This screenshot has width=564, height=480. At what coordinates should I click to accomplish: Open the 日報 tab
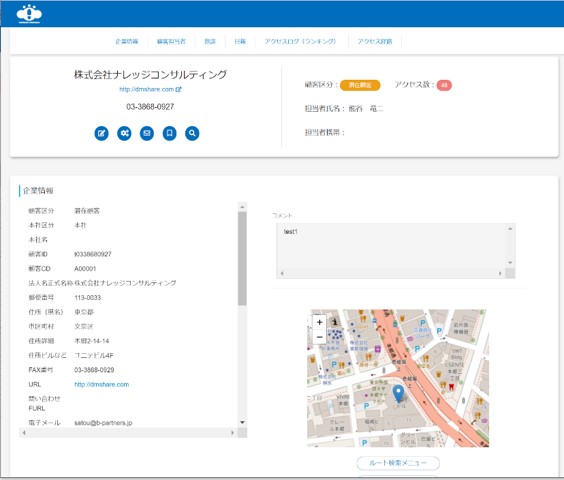click(x=240, y=41)
